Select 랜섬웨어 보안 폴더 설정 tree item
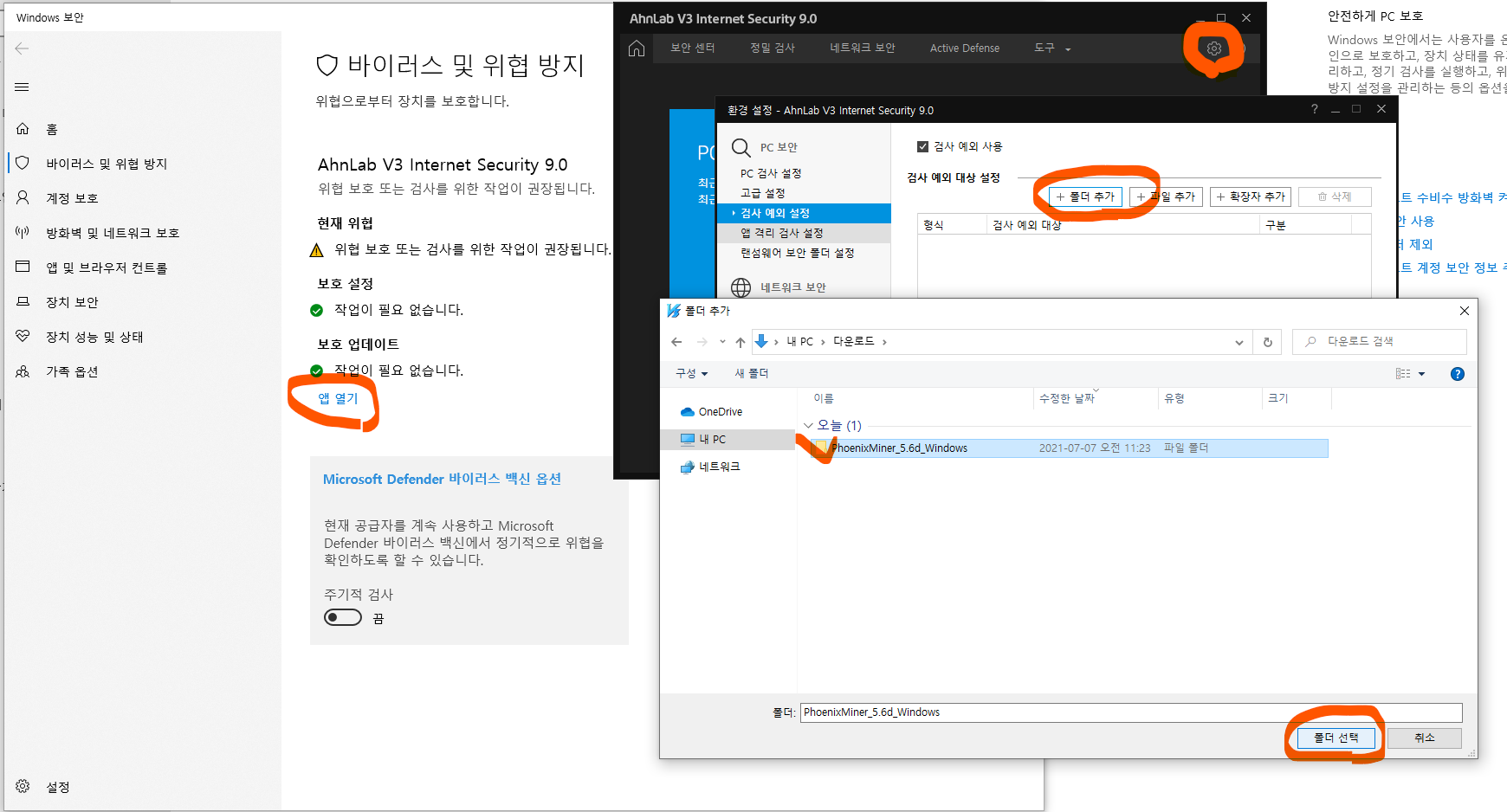 (x=797, y=253)
